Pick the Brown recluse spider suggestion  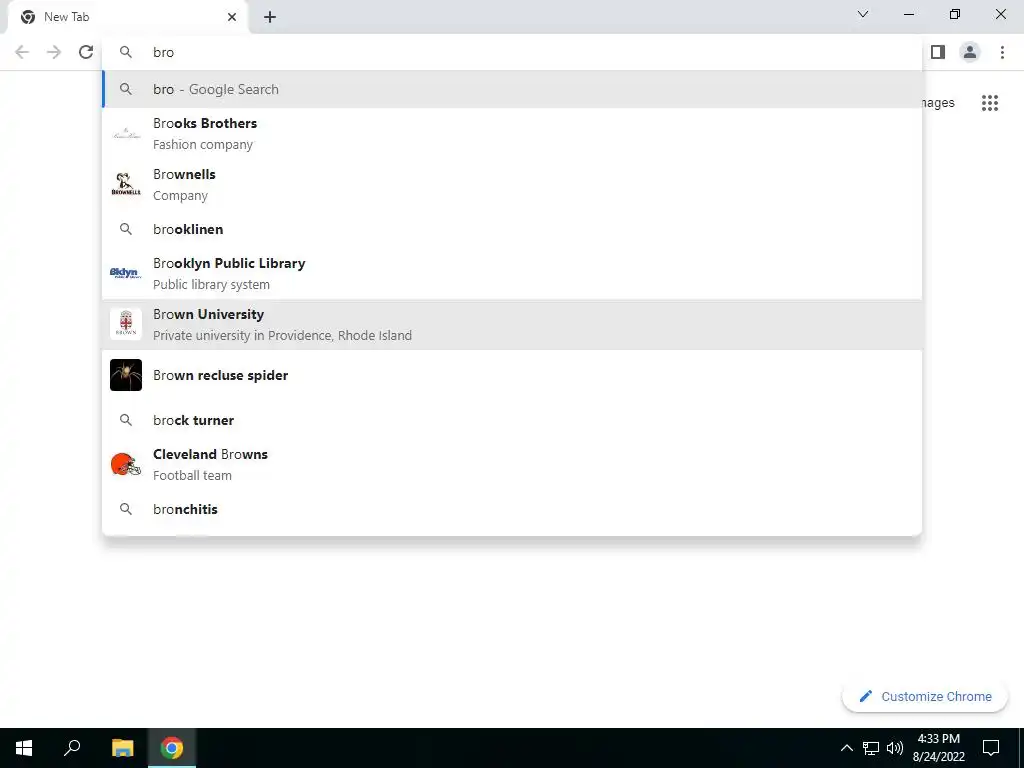click(512, 375)
